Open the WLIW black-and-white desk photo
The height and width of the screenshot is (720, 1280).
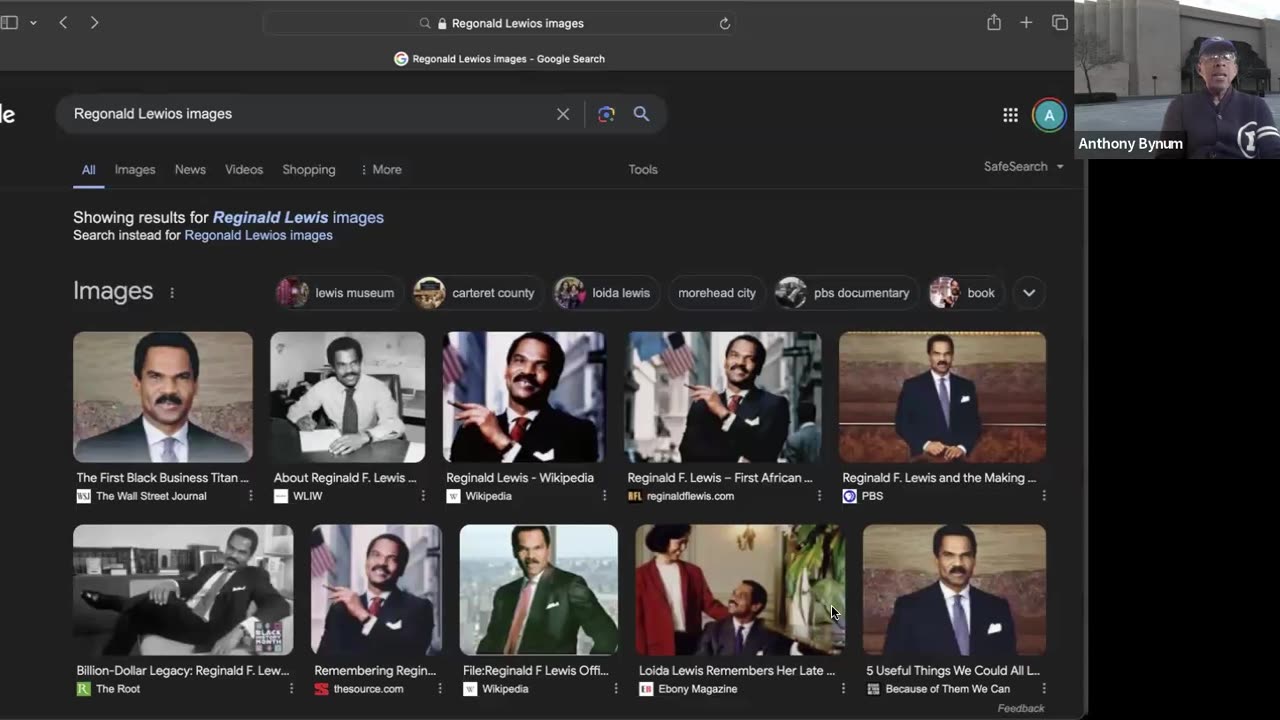click(x=348, y=397)
